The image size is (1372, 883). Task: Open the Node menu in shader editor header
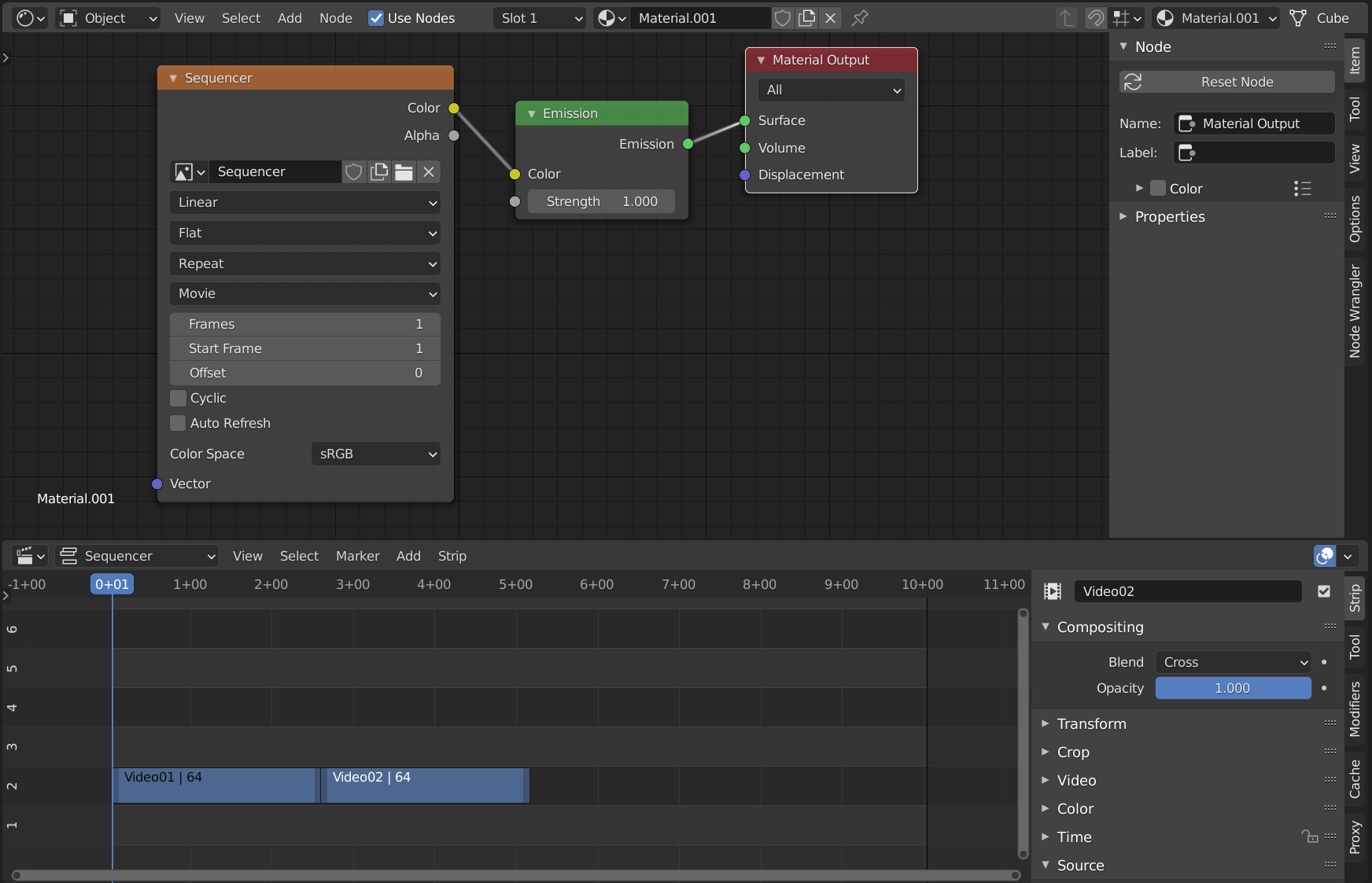pos(336,18)
